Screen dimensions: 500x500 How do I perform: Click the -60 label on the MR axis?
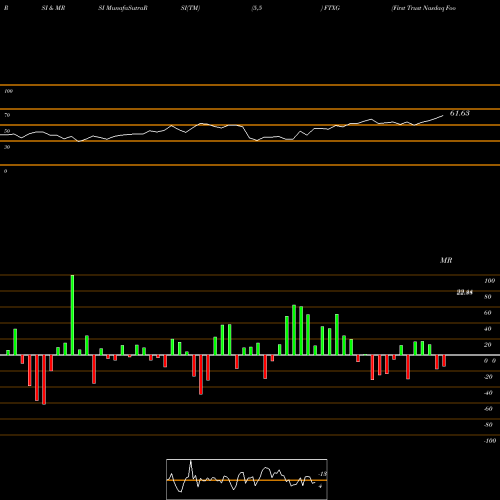(488, 409)
